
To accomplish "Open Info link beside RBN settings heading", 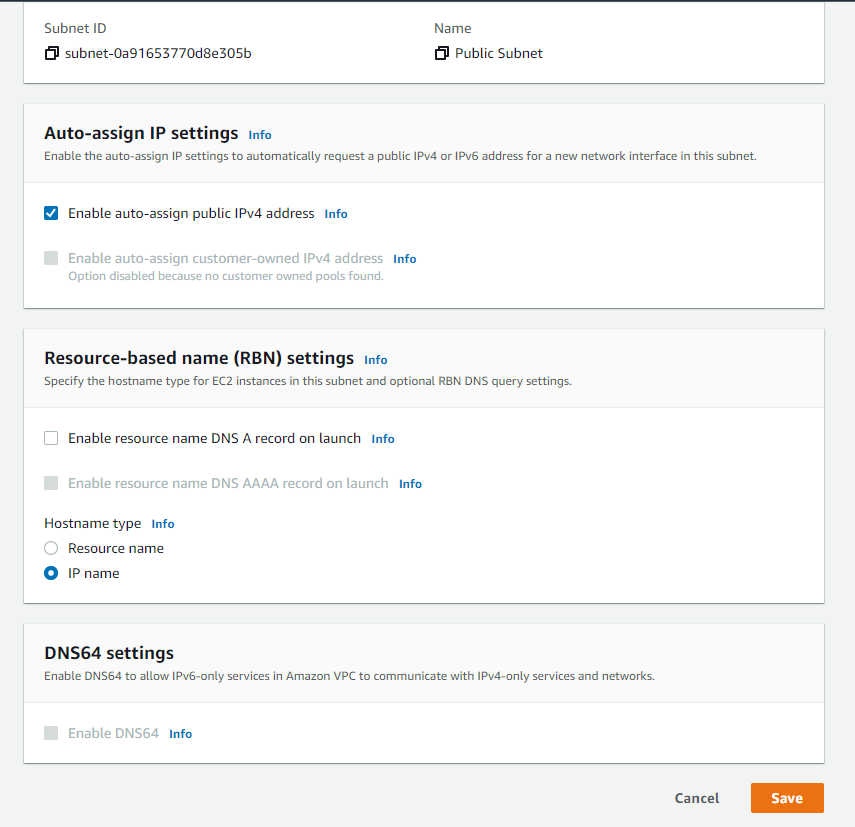I will pos(376,360).
